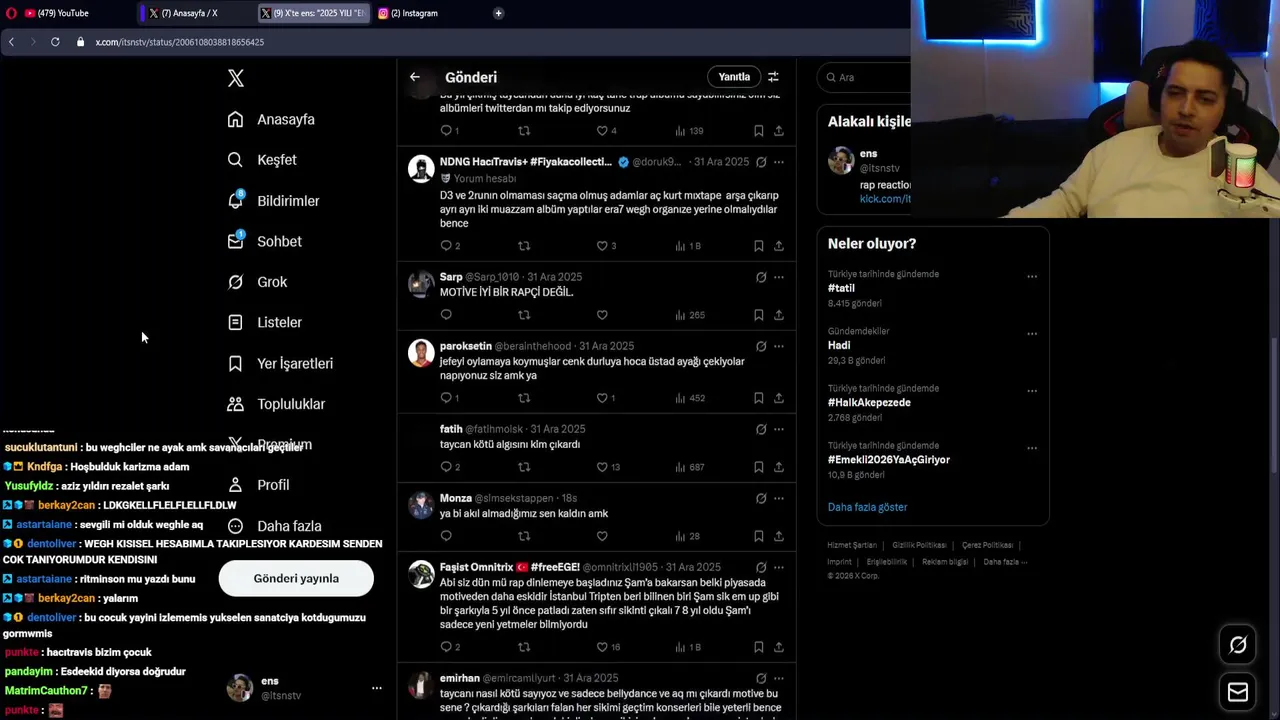Repost the fatih post
This screenshot has width=1280, height=720.
coord(524,467)
